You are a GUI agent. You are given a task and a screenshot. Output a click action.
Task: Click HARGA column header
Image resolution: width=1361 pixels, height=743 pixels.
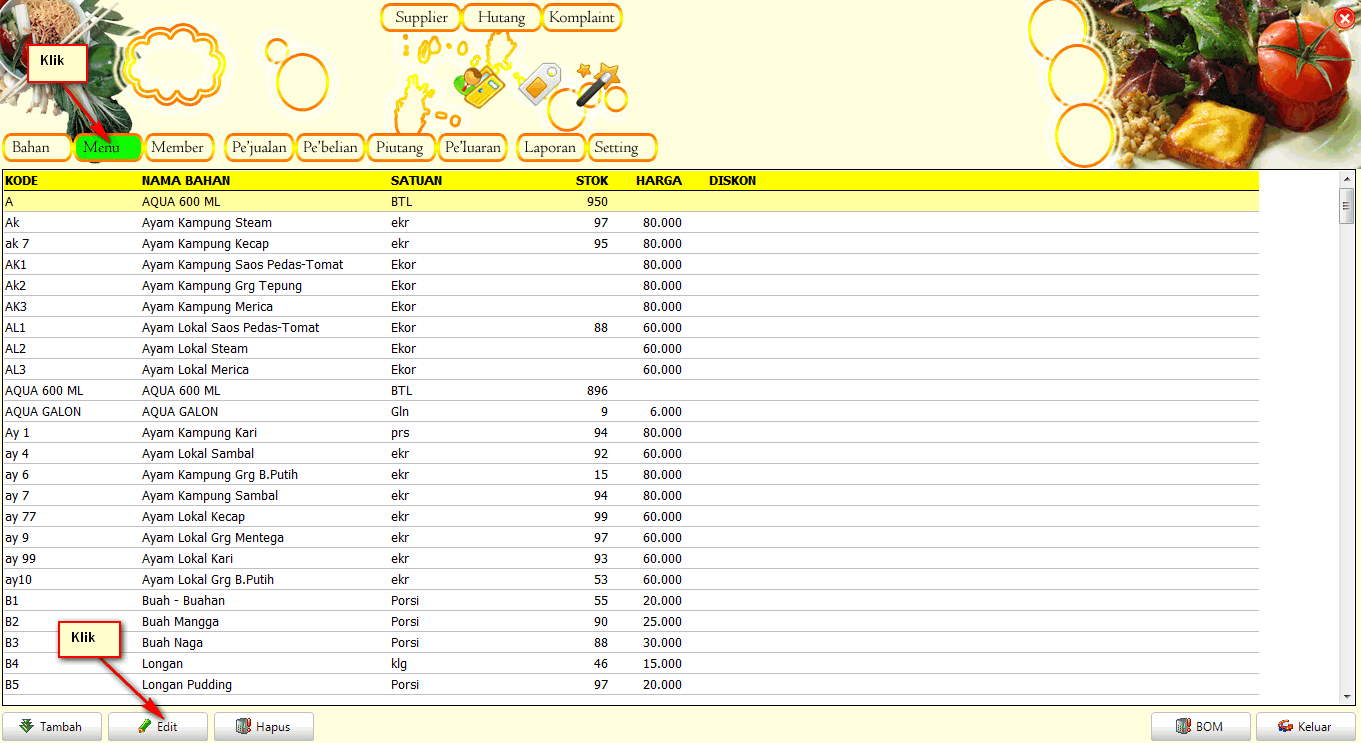tap(659, 181)
